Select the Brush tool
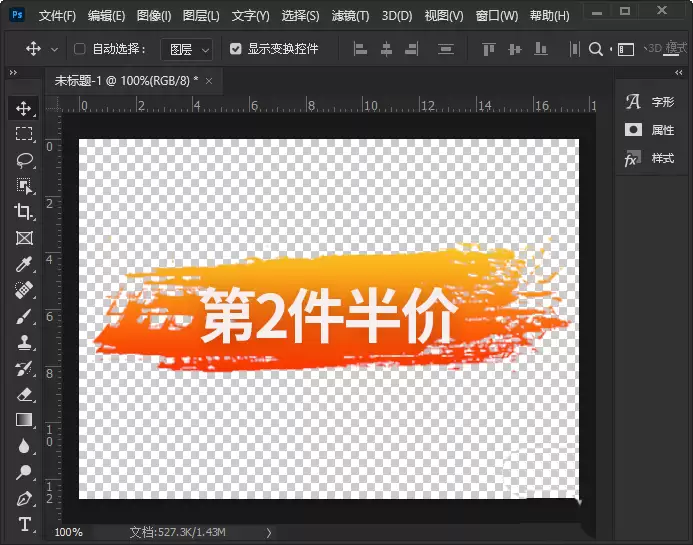The image size is (693, 545). (23, 316)
